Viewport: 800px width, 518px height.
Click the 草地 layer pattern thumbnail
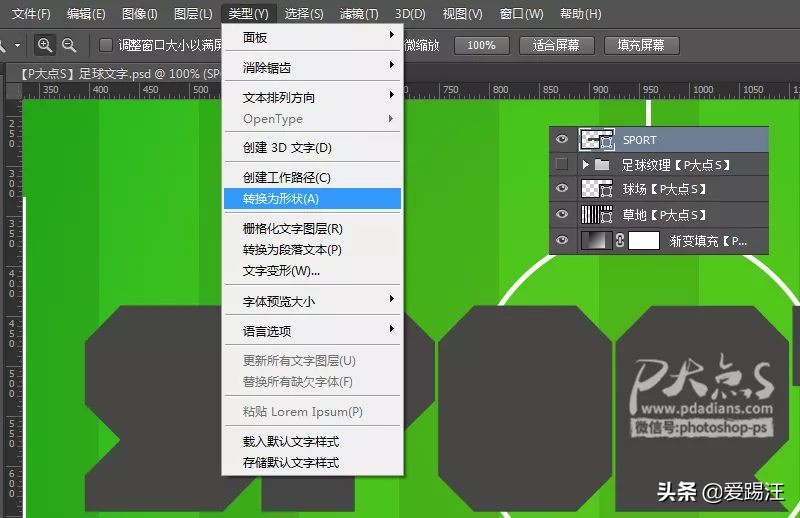click(x=596, y=214)
